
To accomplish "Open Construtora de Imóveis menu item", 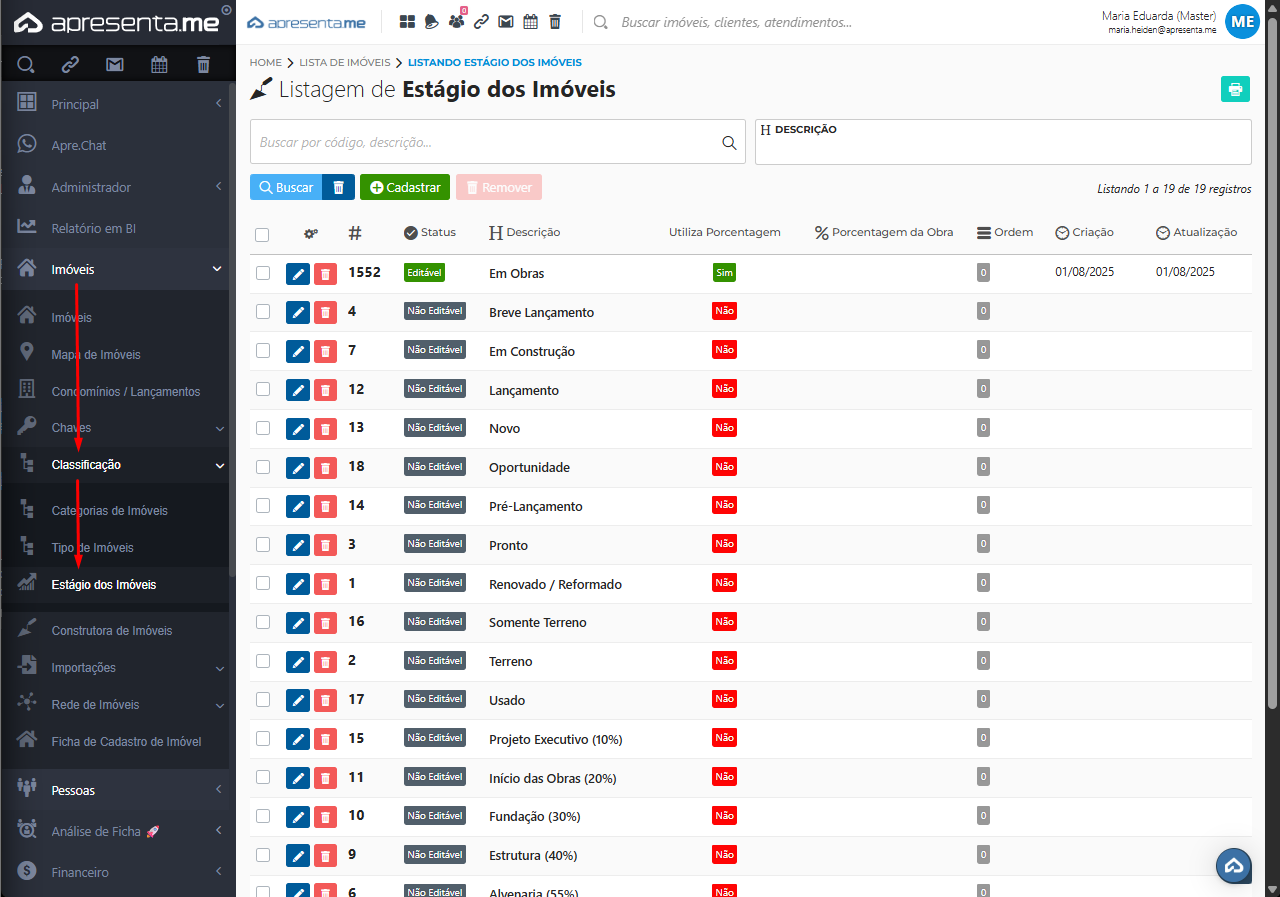I will point(111,631).
